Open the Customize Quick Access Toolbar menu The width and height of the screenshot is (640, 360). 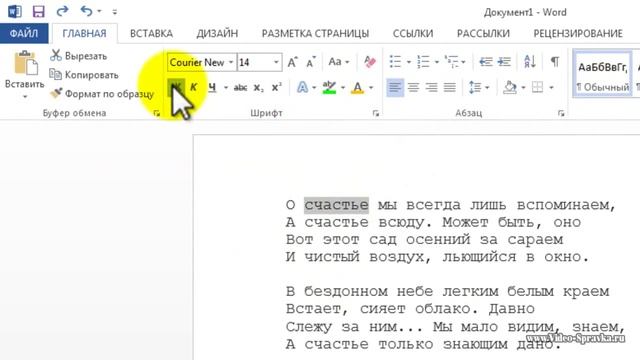(115, 12)
